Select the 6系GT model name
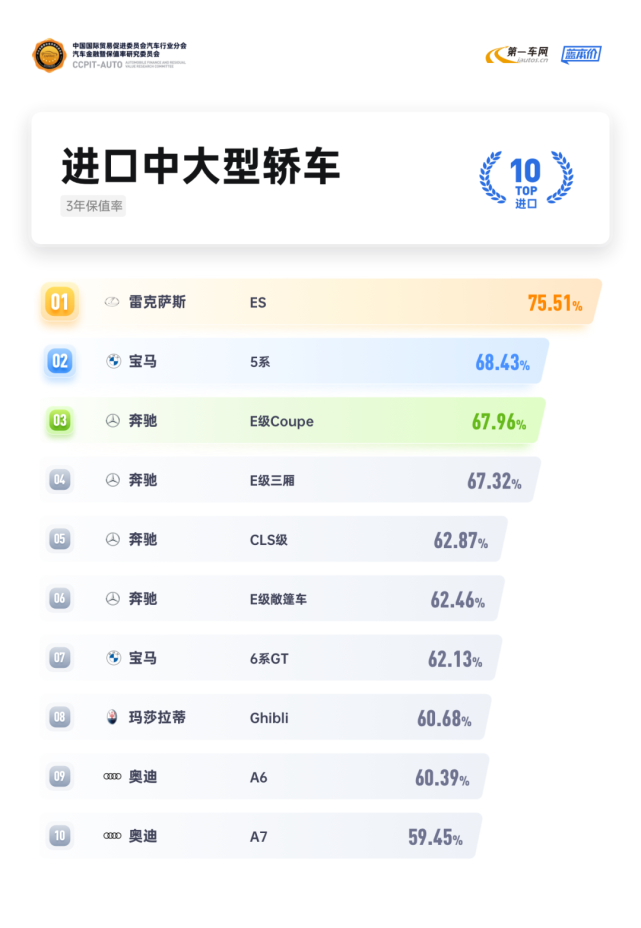Viewport: 641px width, 928px height. click(x=269, y=659)
